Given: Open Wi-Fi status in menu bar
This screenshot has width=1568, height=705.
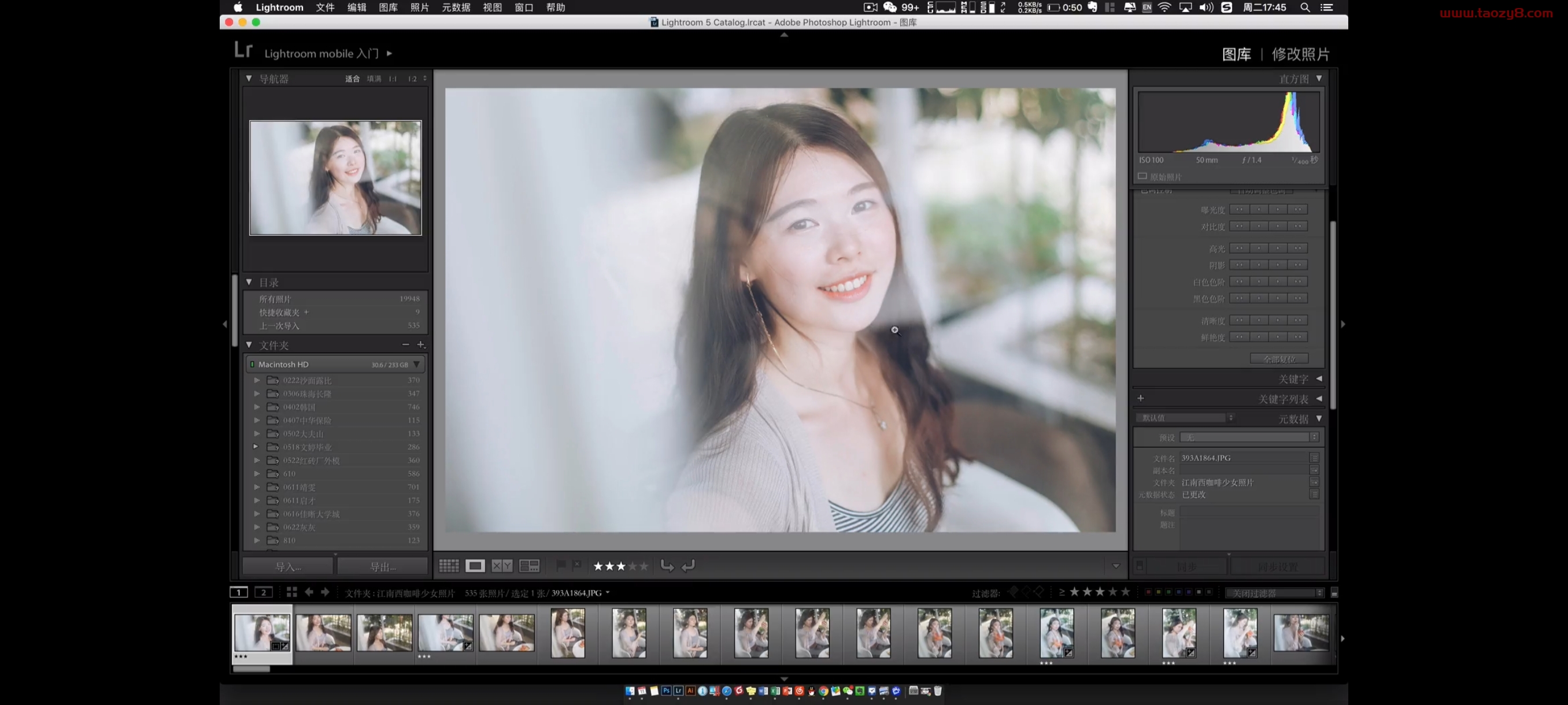Looking at the screenshot, I should [1164, 8].
